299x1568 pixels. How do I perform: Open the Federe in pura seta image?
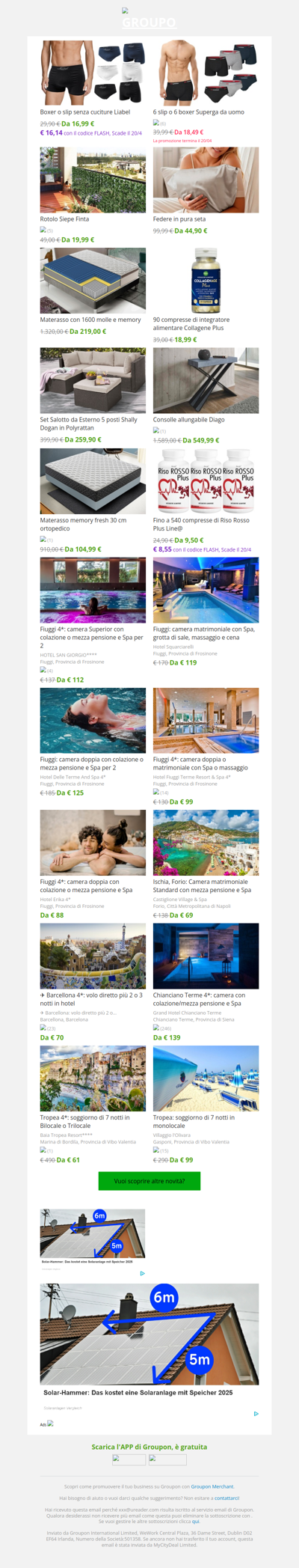[206, 180]
